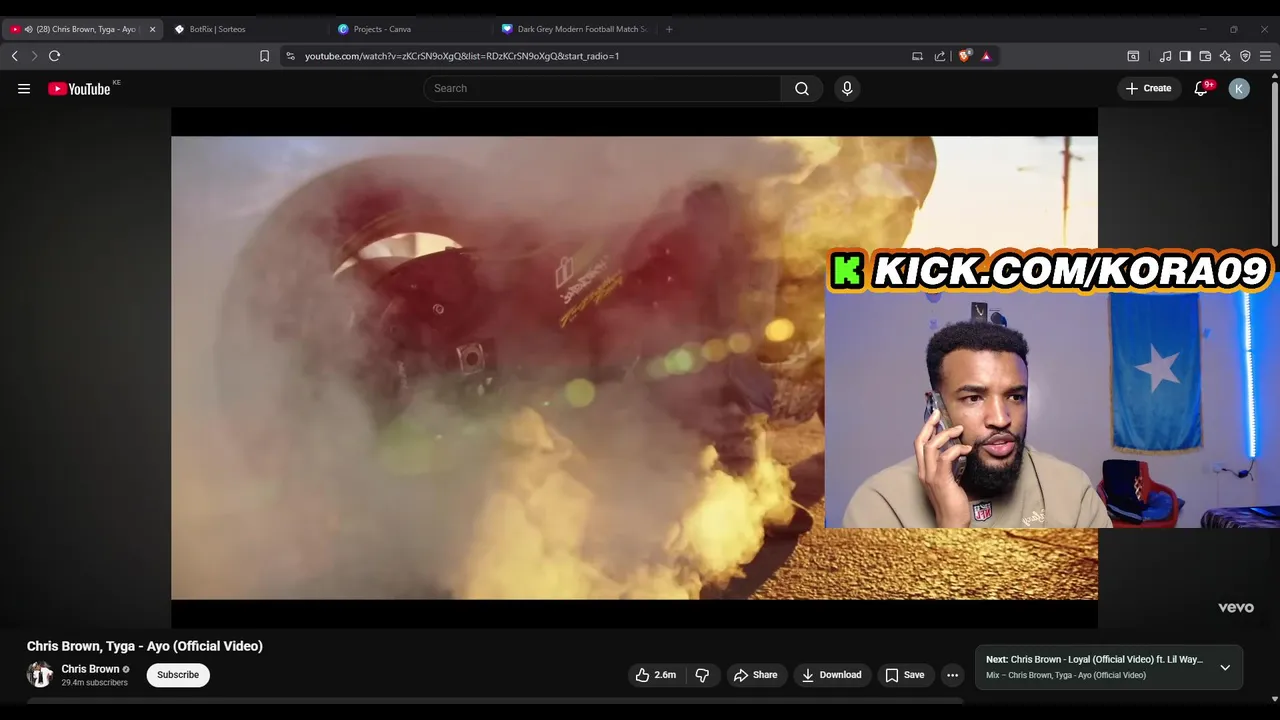1280x720 pixels.
Task: Like the video with thumbs up
Action: (655, 675)
